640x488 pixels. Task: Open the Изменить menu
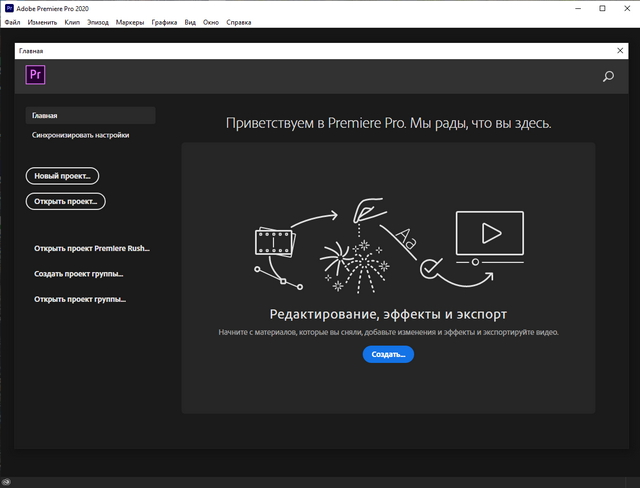[x=43, y=21]
